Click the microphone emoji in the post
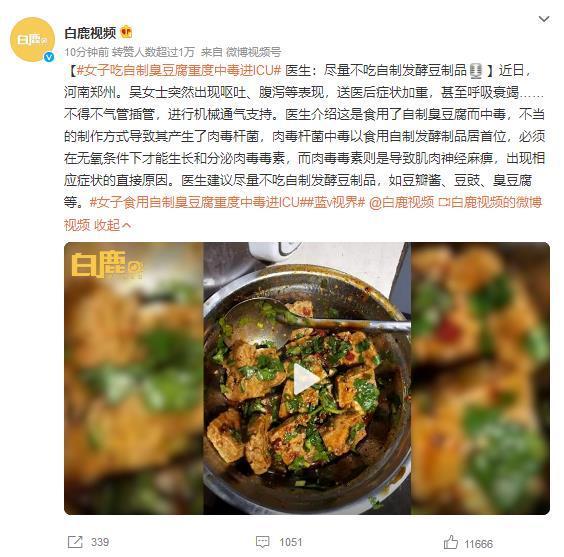 pos(476,70)
